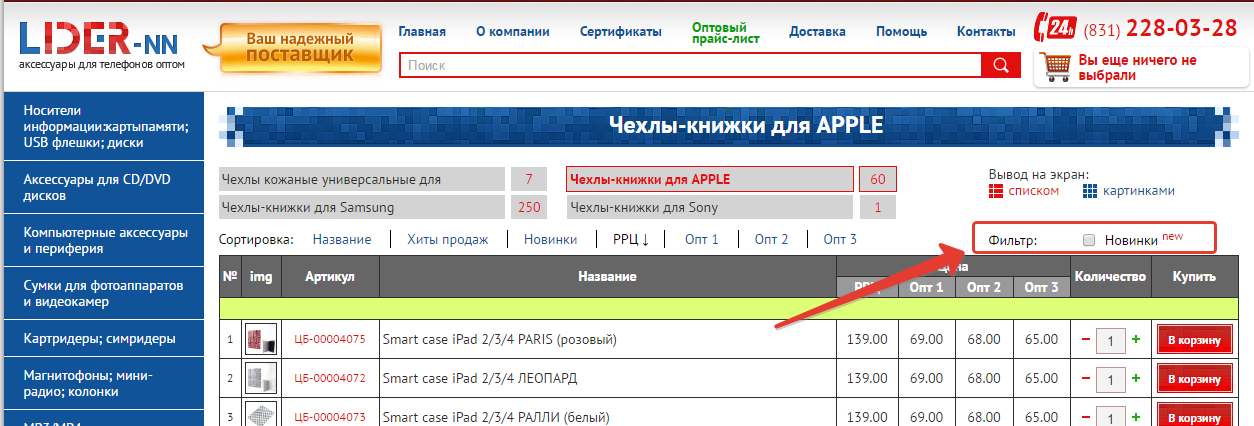Add PARIS case to cart
The width and height of the screenshot is (1254, 426).
pos(1194,340)
